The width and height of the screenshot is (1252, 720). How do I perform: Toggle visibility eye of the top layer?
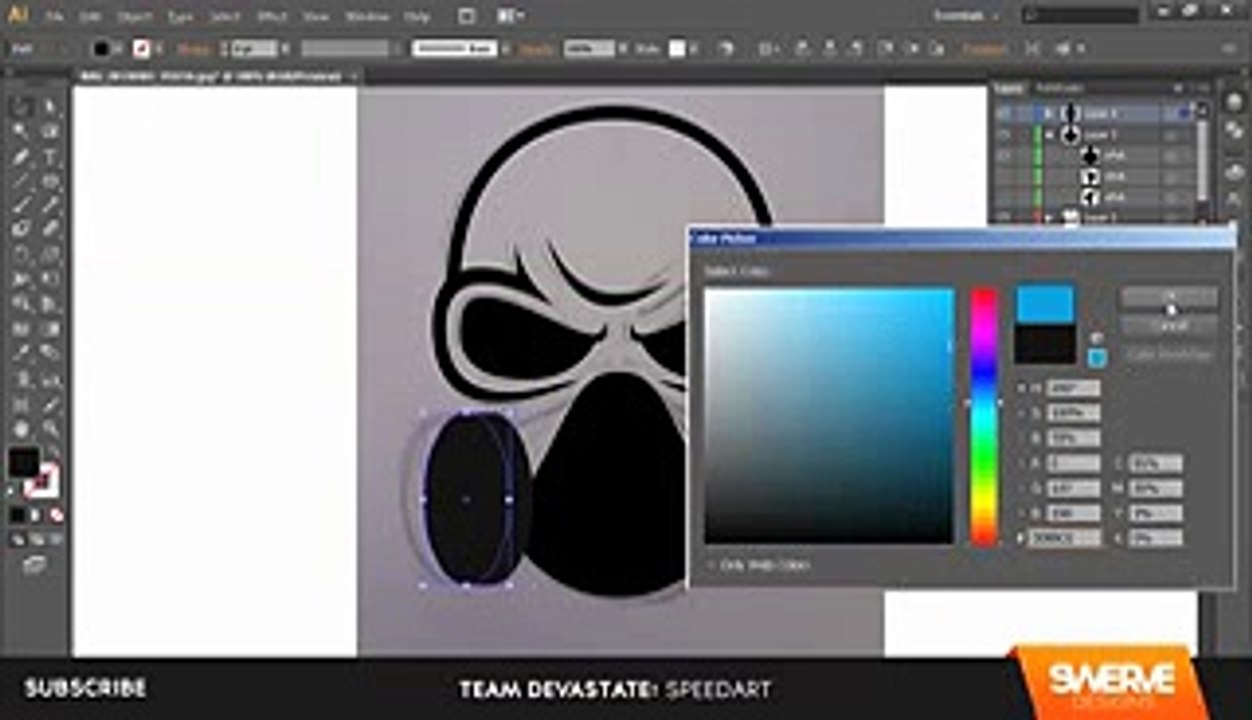(x=1006, y=113)
